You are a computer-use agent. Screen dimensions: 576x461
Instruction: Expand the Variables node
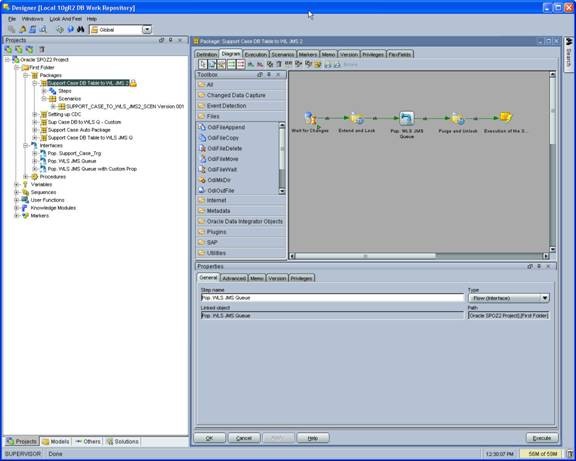17,184
